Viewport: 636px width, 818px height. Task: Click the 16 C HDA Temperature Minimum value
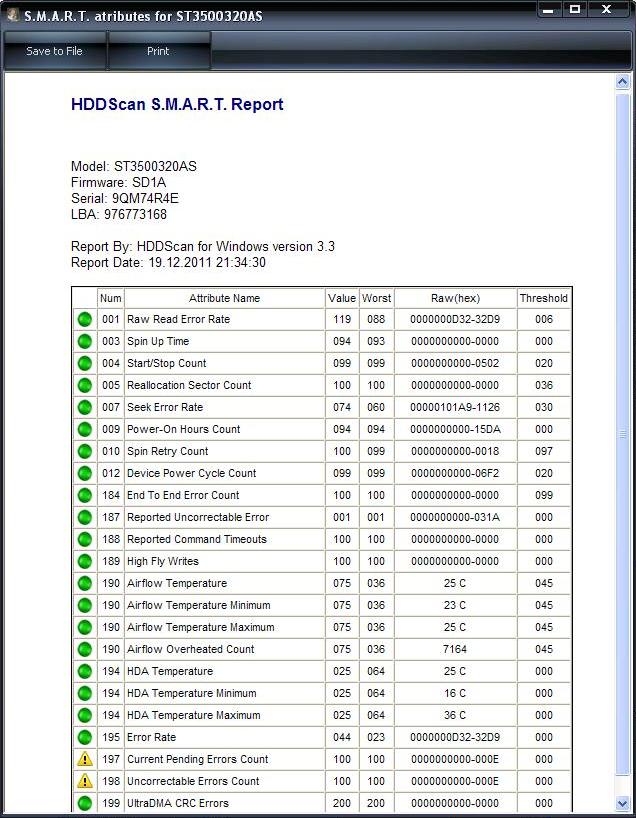pyautogui.click(x=455, y=693)
